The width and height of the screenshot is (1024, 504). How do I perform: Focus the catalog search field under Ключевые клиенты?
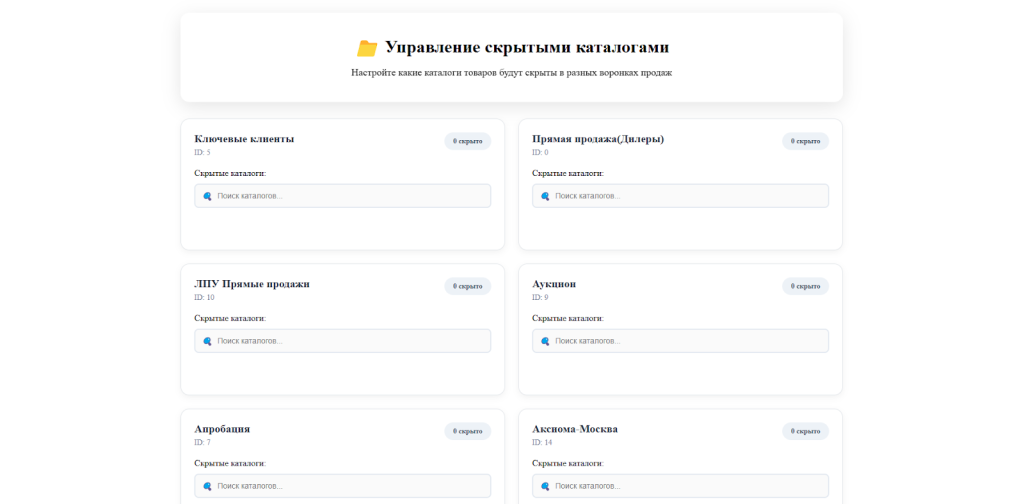click(x=350, y=196)
